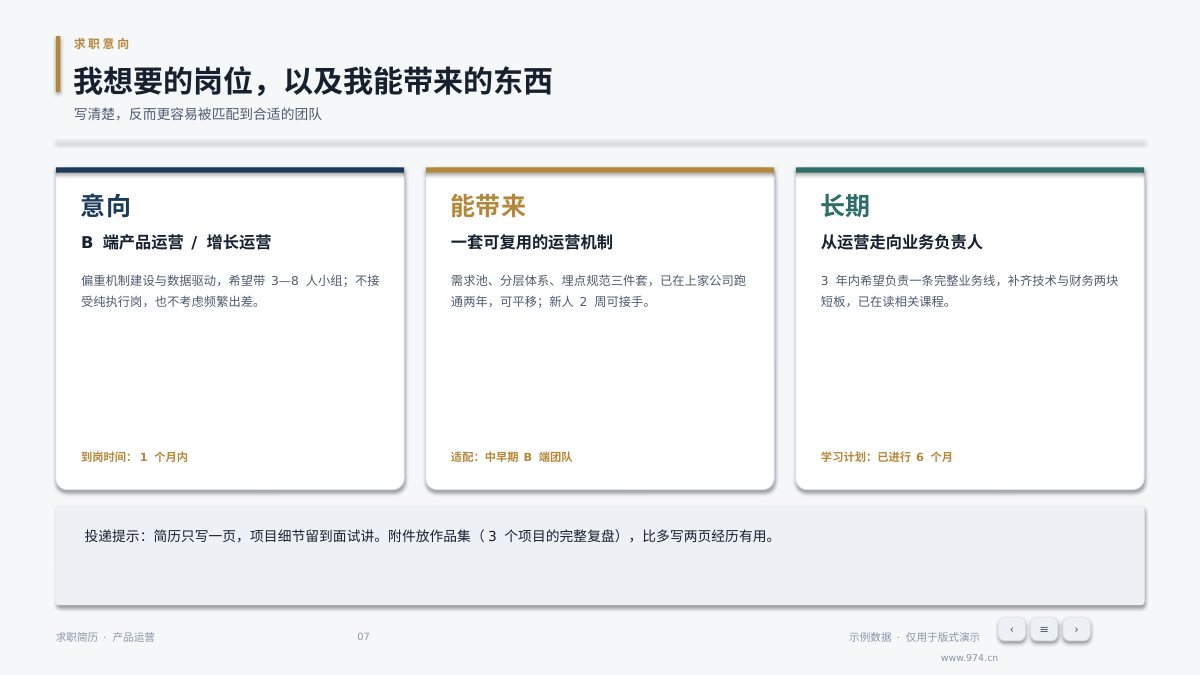Click the 示例数据 · 仅用于版式演示 footer text

pos(914,637)
